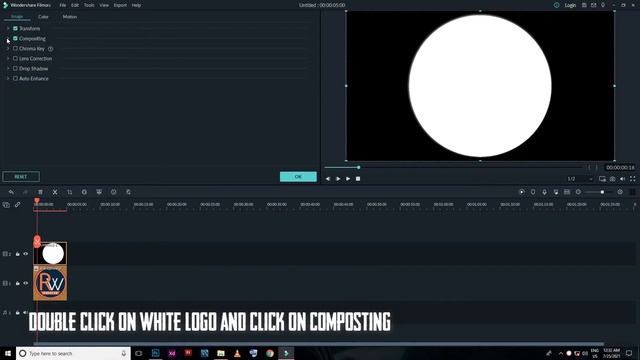Open the Tools menu
The width and height of the screenshot is (640, 360).
point(89,5)
